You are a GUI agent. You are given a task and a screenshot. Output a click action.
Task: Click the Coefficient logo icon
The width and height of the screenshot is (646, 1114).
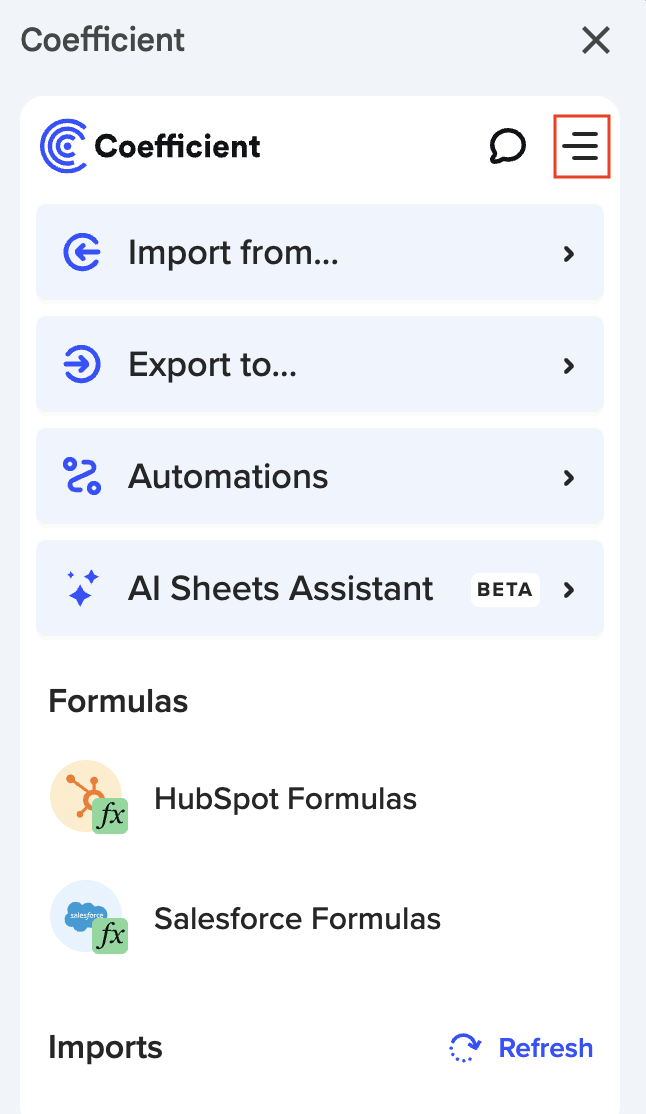(x=64, y=146)
